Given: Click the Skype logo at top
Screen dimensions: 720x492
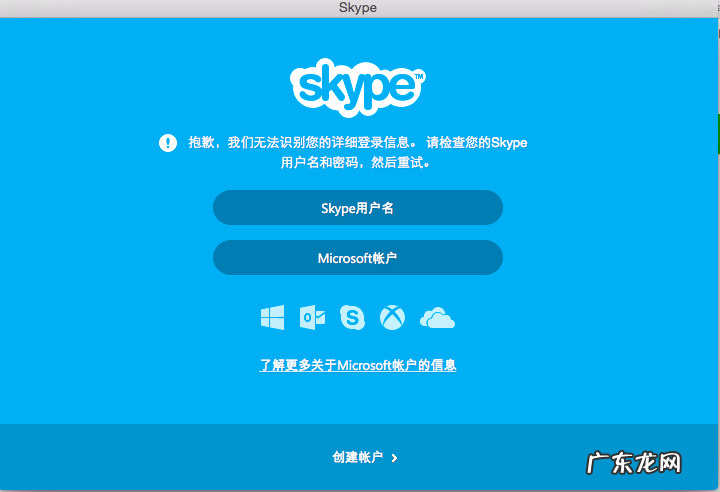Looking at the screenshot, I should point(358,87).
